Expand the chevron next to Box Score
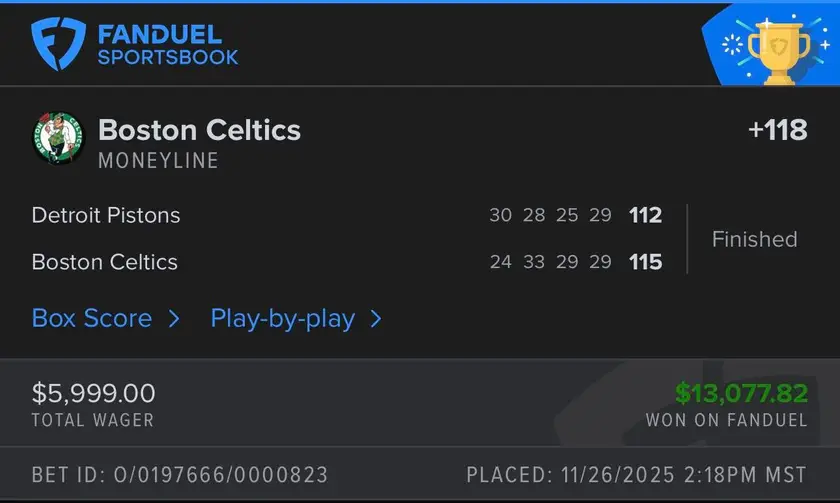Image resolution: width=840 pixels, height=503 pixels. click(x=174, y=319)
